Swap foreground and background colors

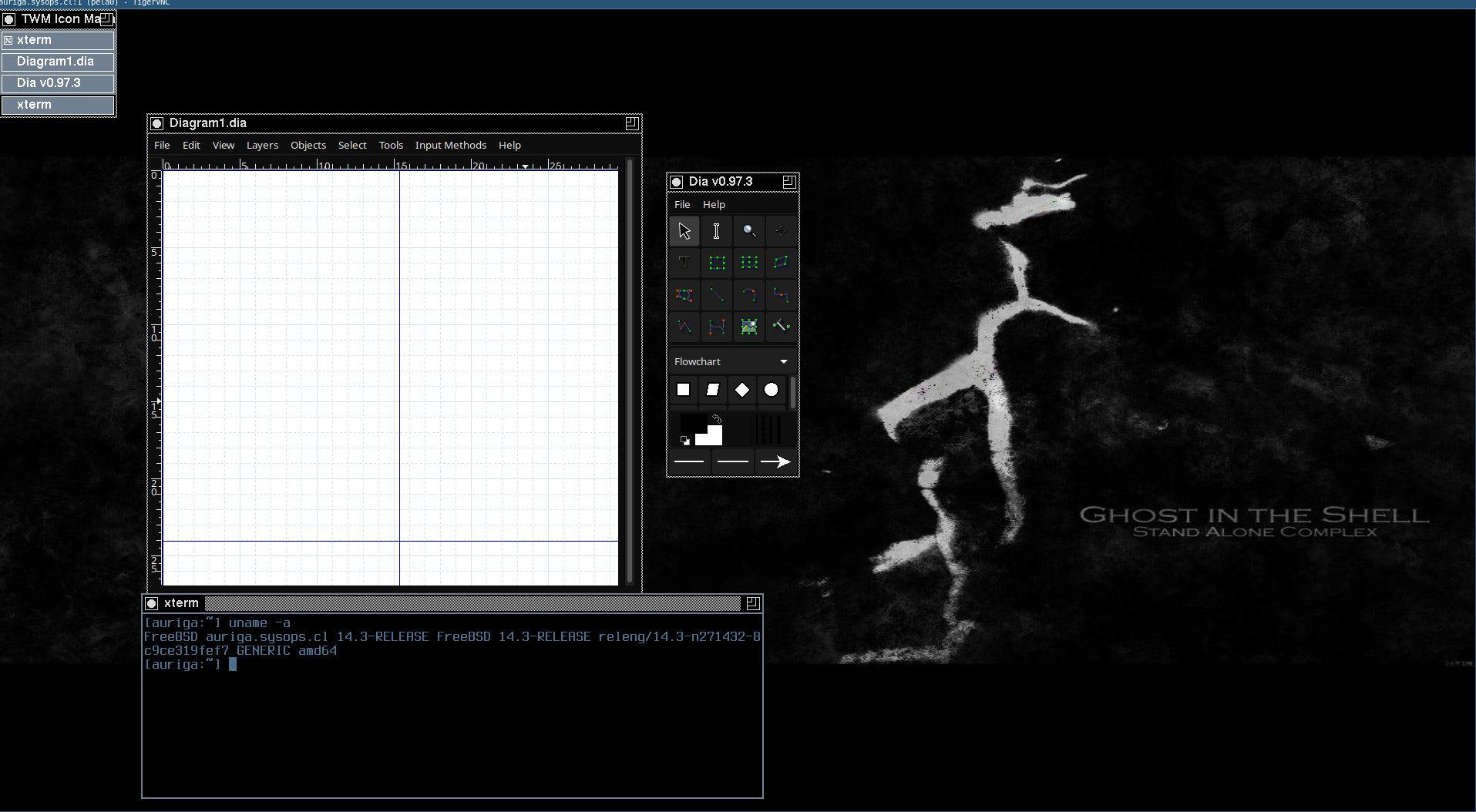click(717, 418)
